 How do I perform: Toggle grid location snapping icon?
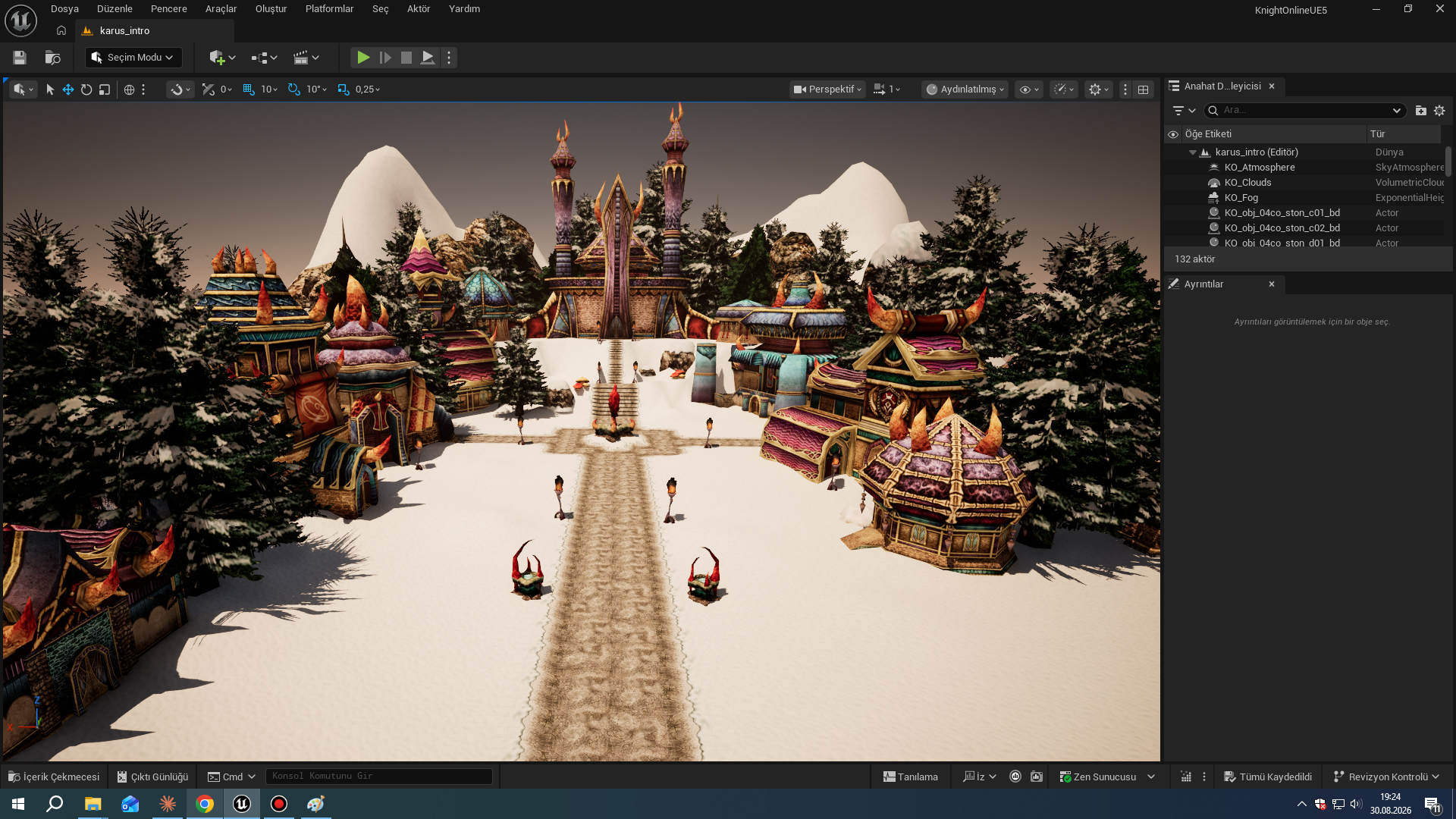point(249,89)
